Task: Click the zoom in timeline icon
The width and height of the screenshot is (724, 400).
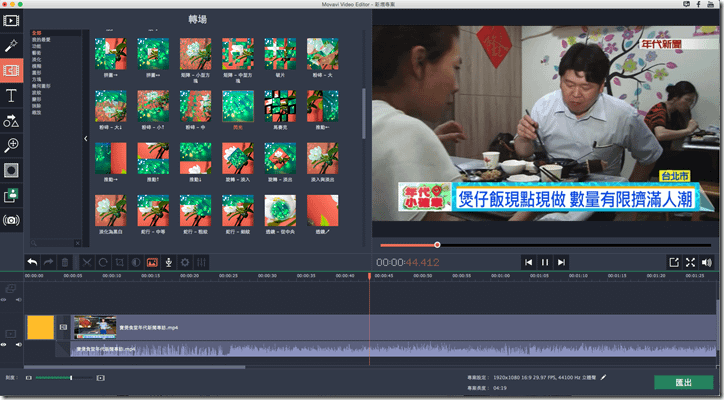Action: (x=100, y=378)
